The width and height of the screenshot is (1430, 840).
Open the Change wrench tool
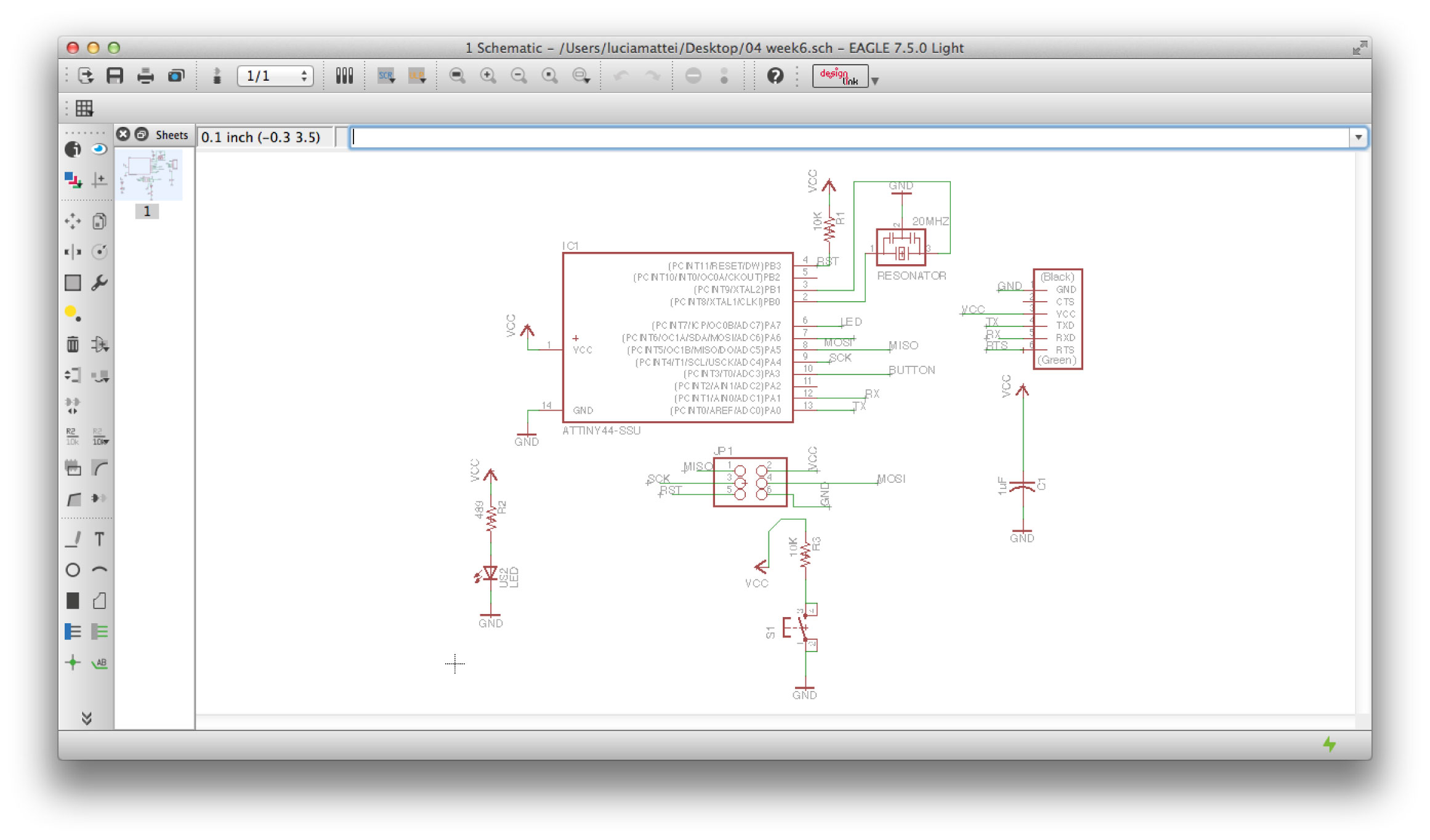(99, 283)
